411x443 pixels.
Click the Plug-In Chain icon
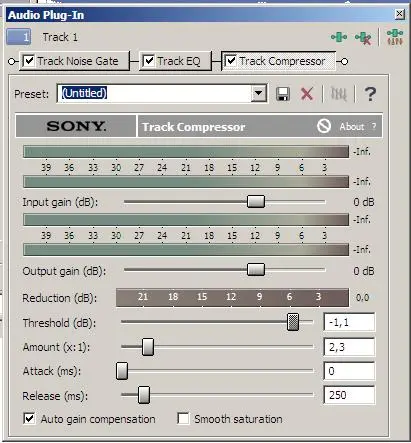tap(339, 37)
